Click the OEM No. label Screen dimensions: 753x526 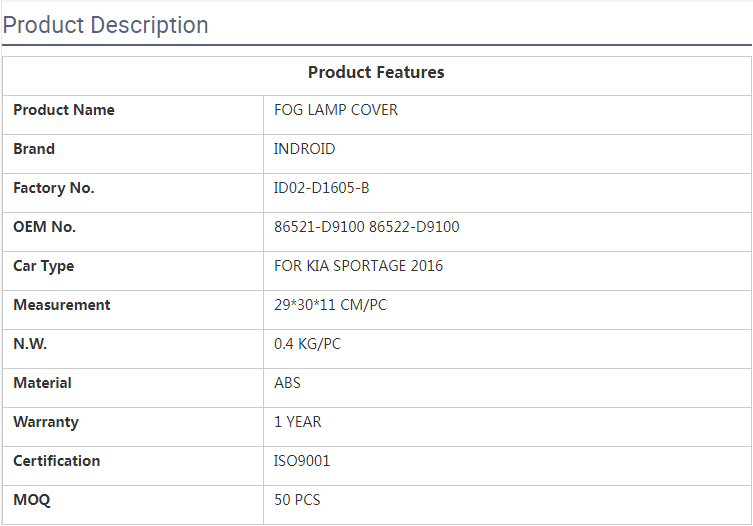pos(45,227)
